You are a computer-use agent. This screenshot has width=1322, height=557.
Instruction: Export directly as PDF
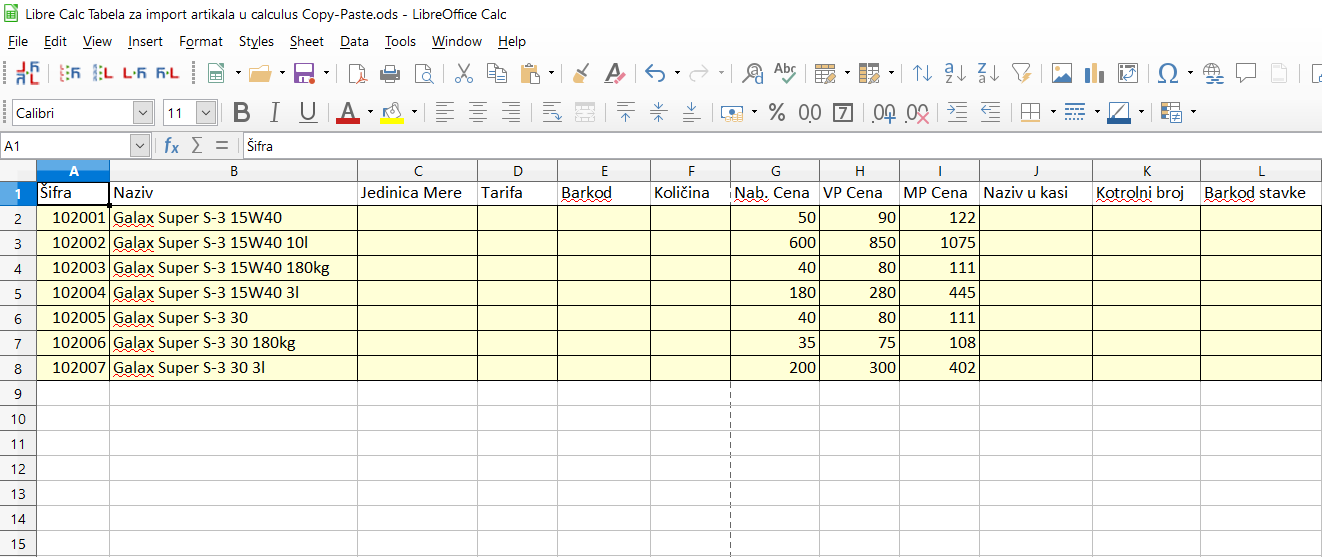point(358,73)
